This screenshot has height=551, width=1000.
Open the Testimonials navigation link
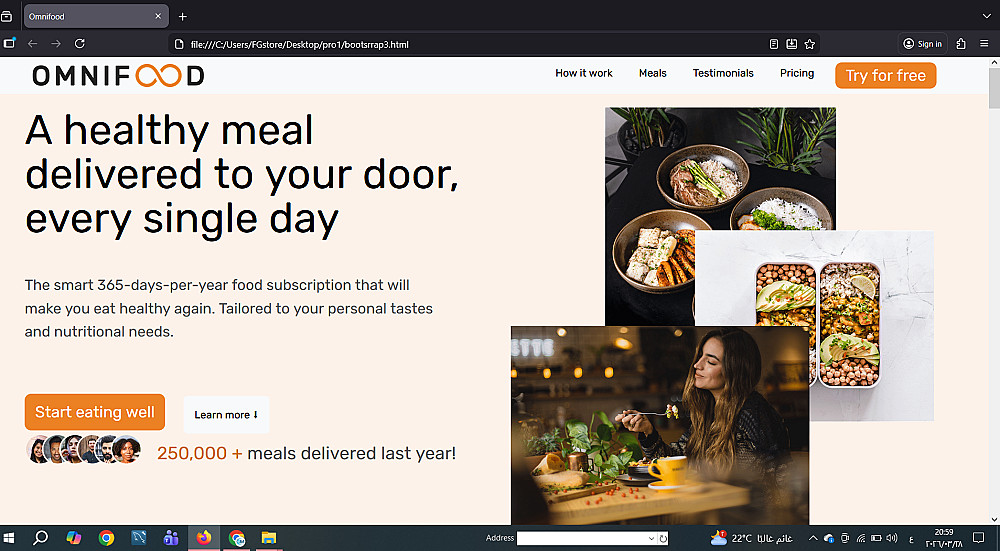(723, 73)
